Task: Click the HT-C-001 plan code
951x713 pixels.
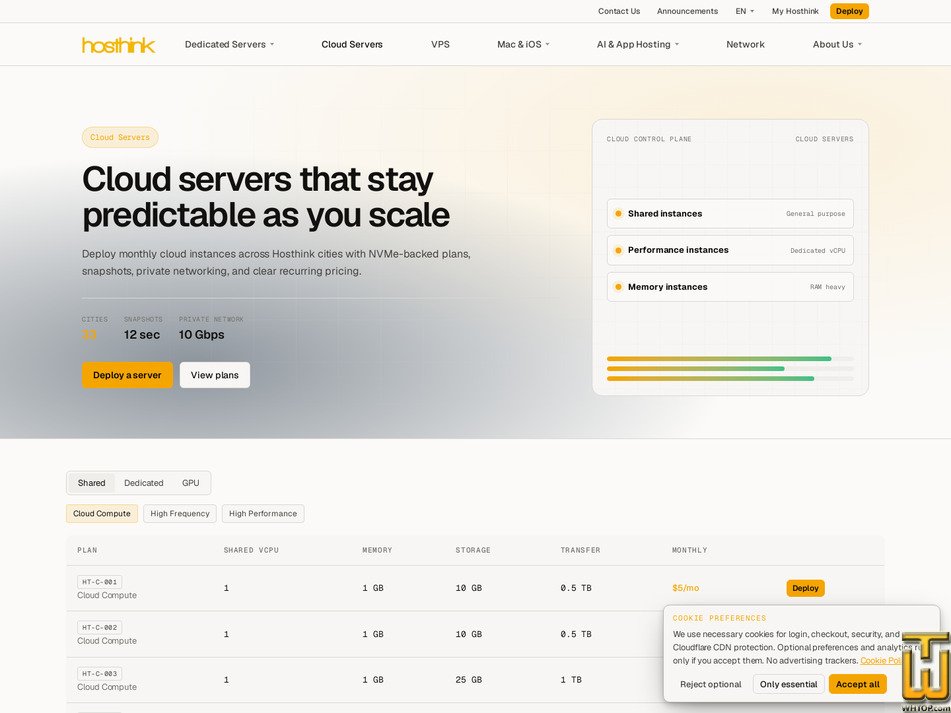Action: click(99, 582)
